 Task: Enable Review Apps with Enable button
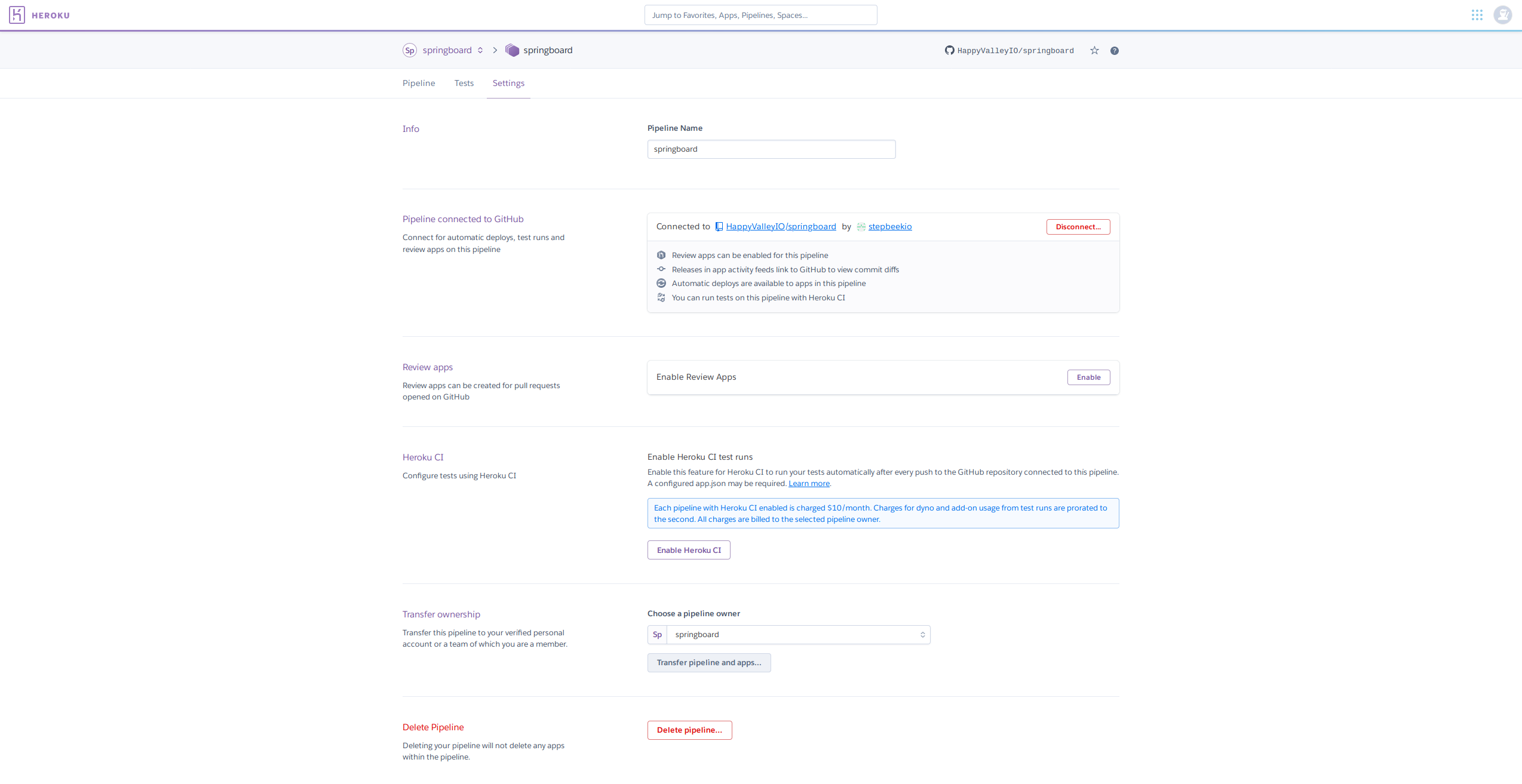pyautogui.click(x=1088, y=377)
